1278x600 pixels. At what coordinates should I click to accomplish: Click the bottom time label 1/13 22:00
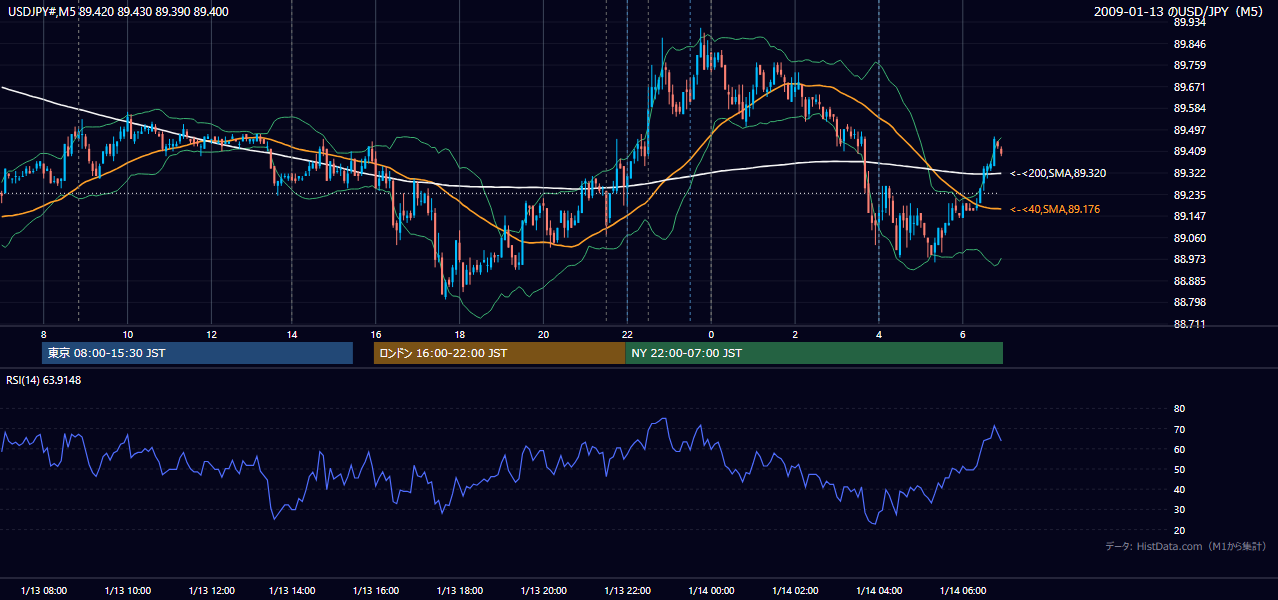coord(627,591)
